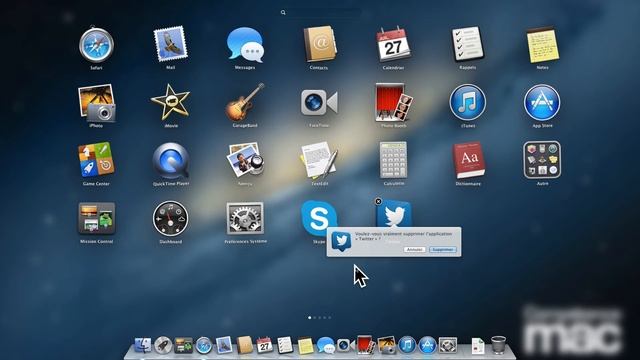
Task: Open Reminders checklist in the Dock
Action: coord(285,345)
